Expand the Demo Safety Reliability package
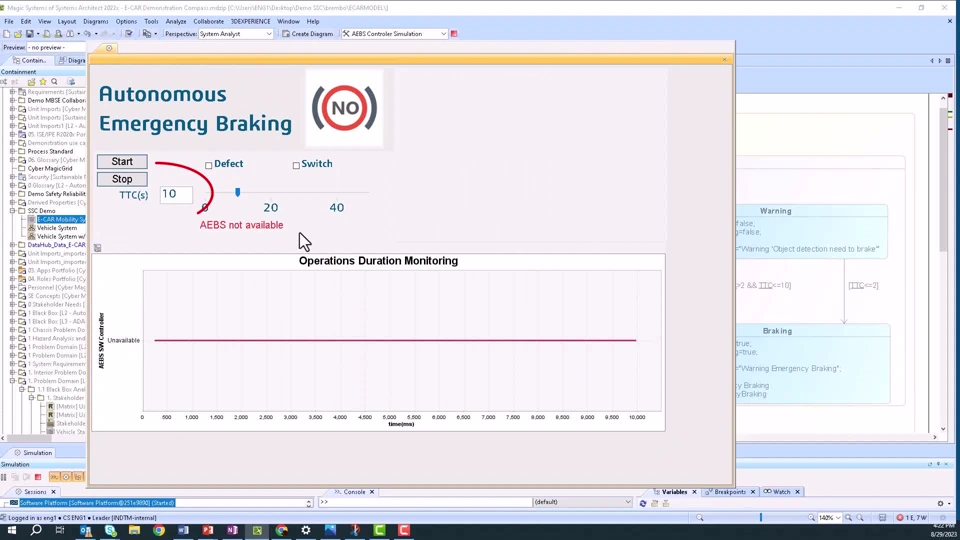This screenshot has height=540, width=960. point(13,193)
